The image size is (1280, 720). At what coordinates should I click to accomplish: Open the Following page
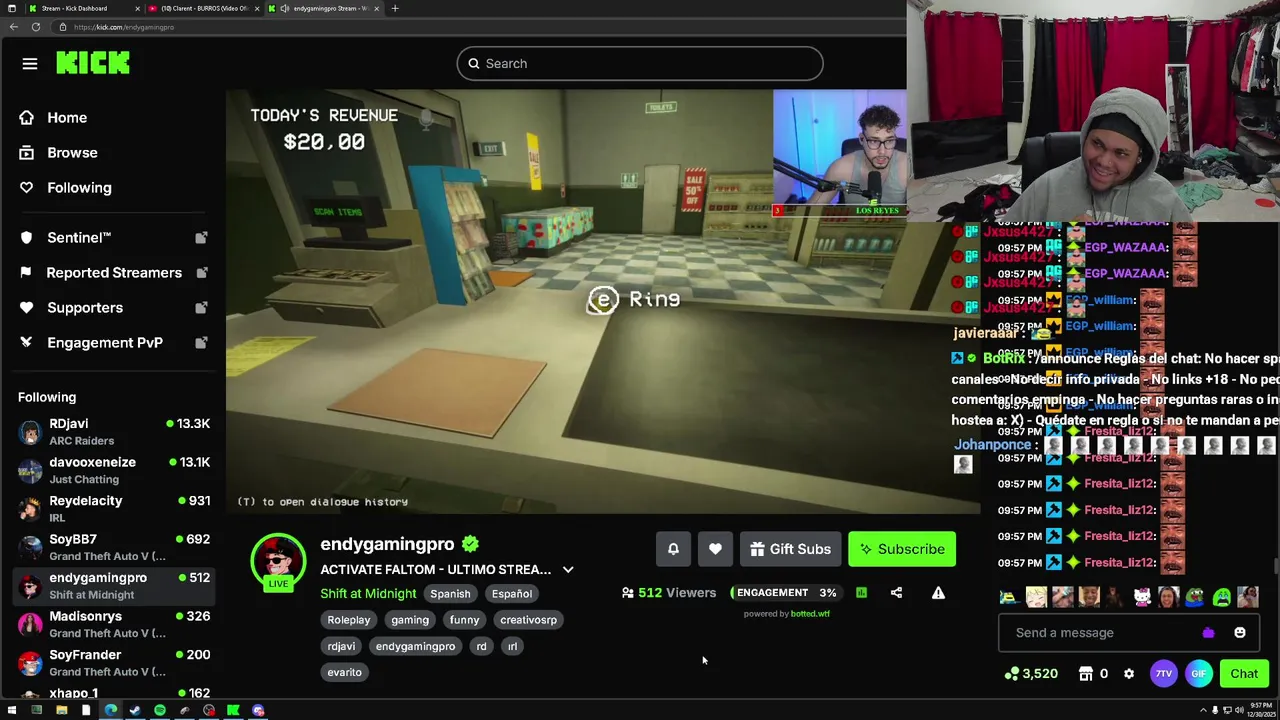(79, 187)
